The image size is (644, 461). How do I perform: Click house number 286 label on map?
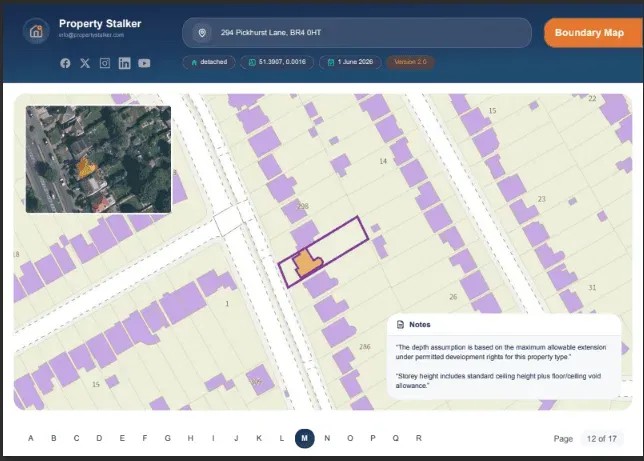(x=365, y=347)
